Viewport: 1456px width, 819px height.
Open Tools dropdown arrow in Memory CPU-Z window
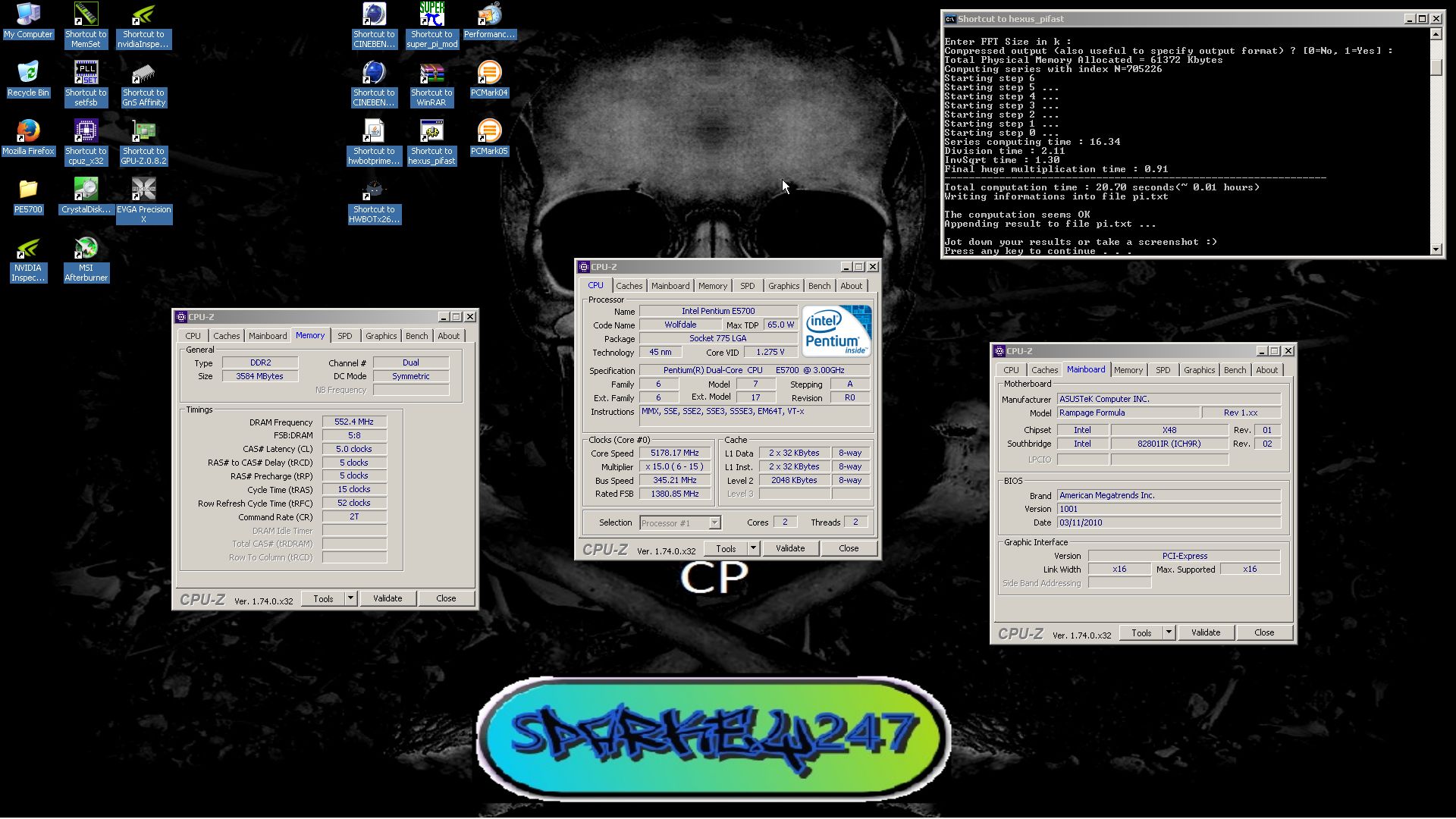[x=350, y=598]
